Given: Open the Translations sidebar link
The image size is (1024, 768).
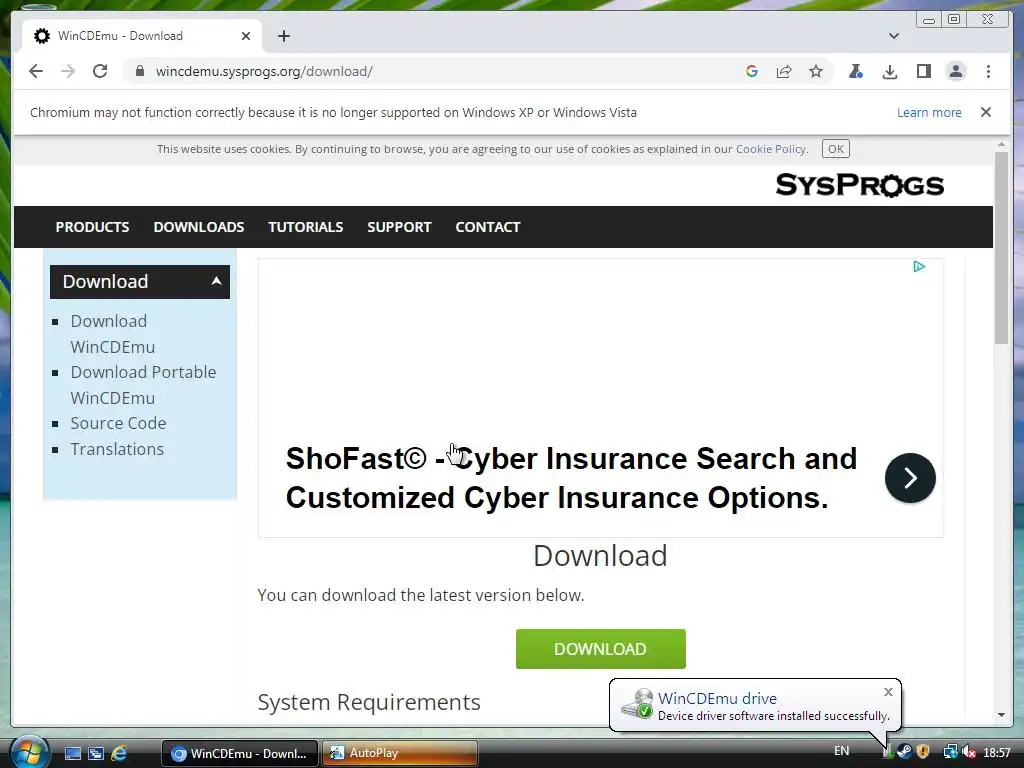Looking at the screenshot, I should tap(117, 449).
